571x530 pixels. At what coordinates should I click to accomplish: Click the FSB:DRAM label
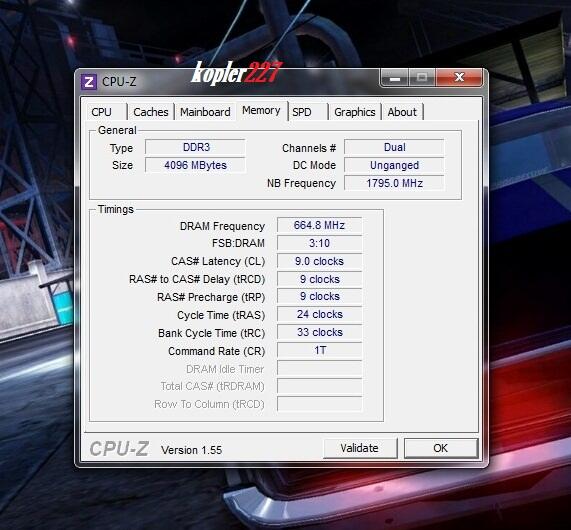point(238,243)
